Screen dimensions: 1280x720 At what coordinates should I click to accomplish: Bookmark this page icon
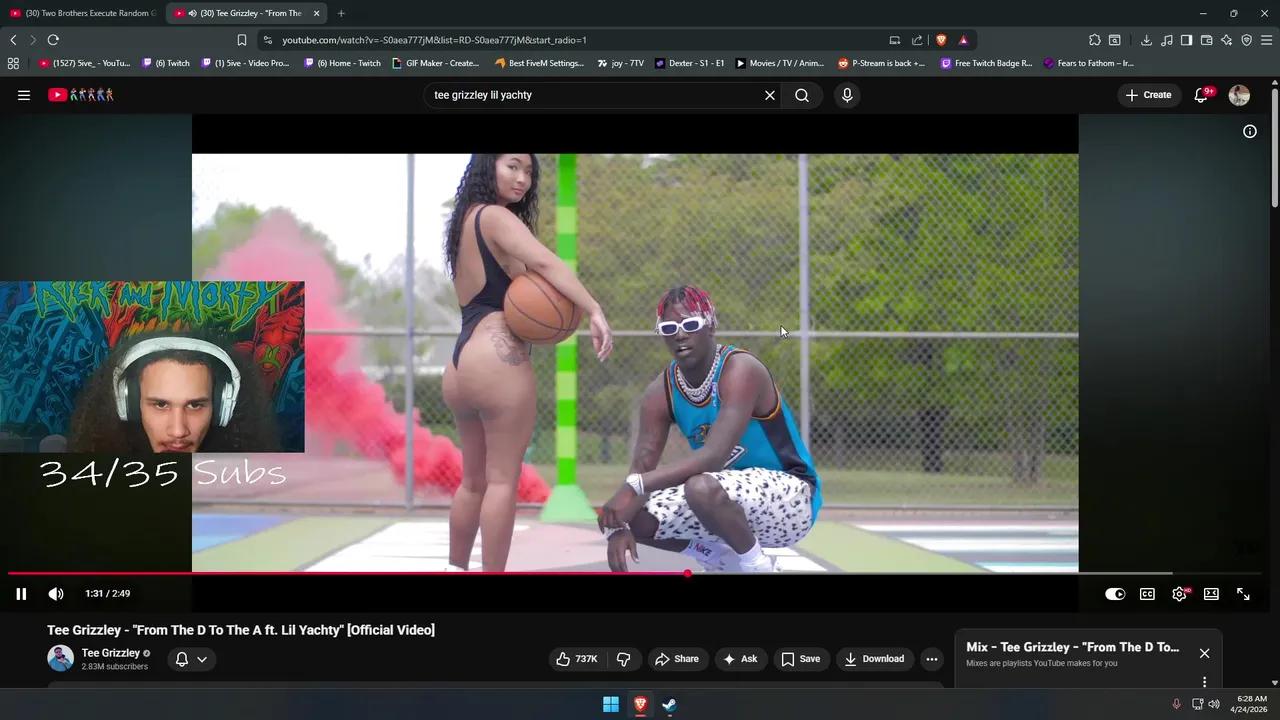pos(241,40)
